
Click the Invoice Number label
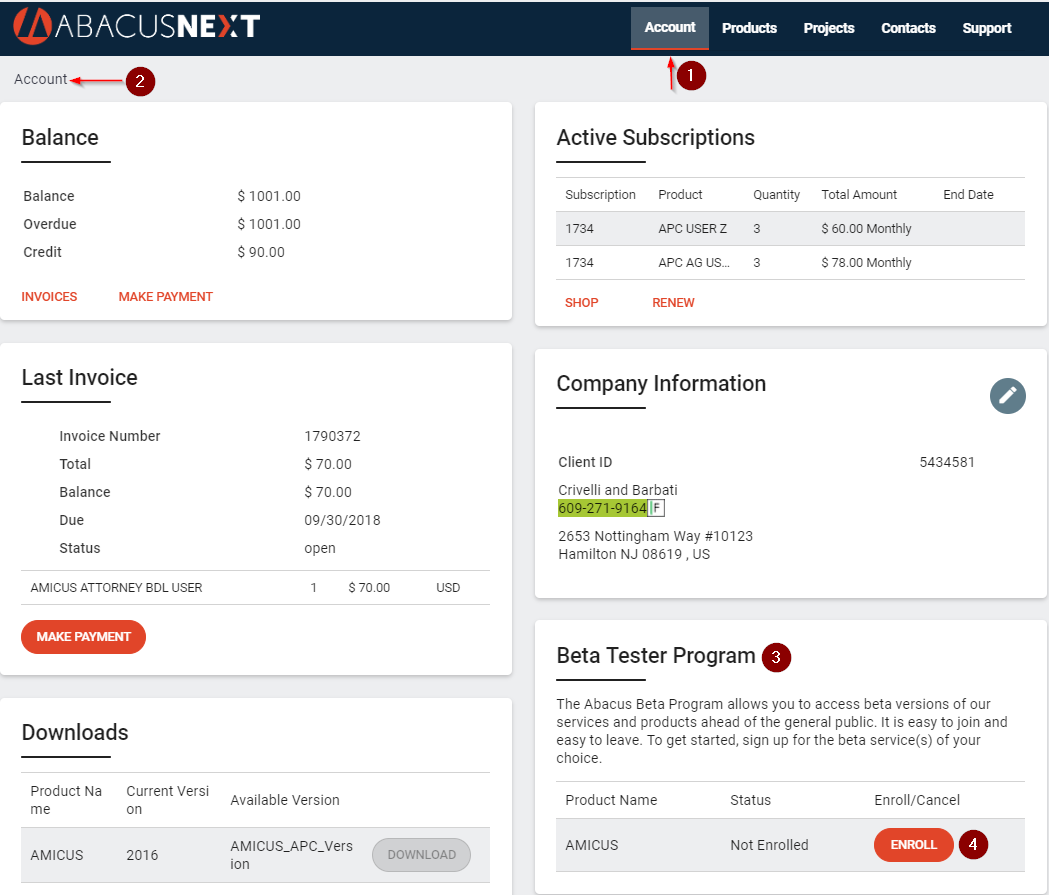coord(110,436)
